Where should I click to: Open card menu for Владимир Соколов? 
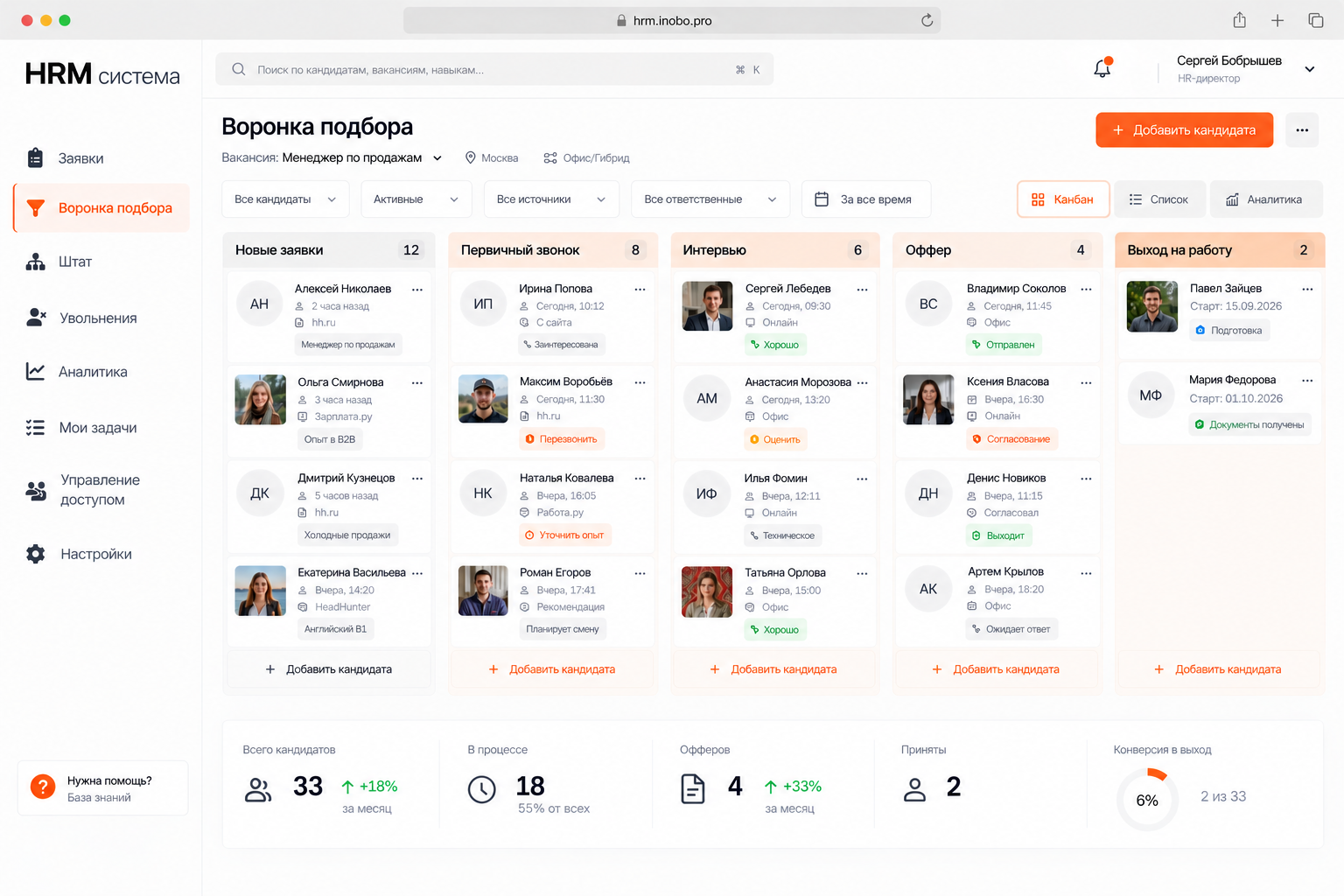[1086, 289]
